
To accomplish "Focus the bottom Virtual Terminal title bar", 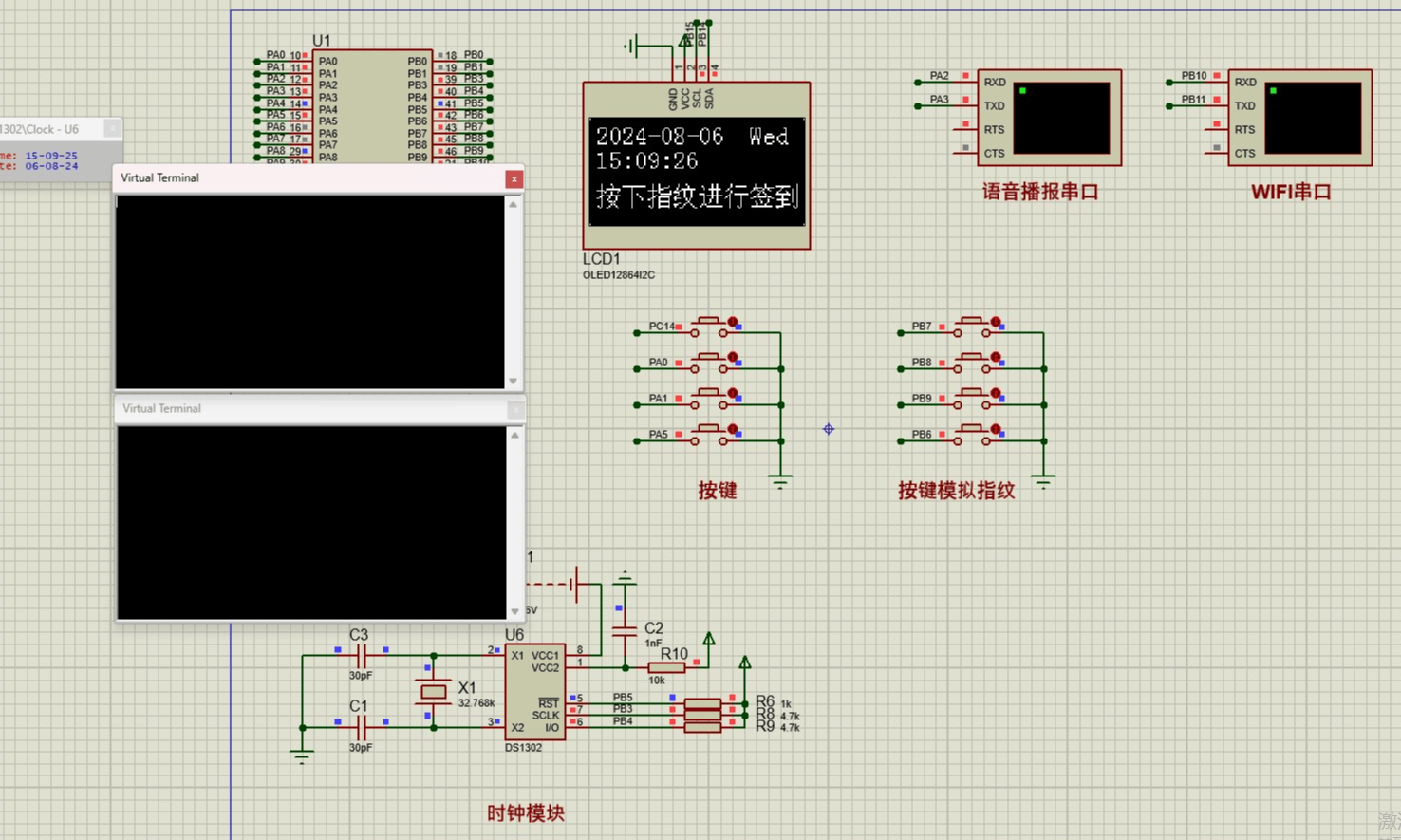I will click(304, 409).
